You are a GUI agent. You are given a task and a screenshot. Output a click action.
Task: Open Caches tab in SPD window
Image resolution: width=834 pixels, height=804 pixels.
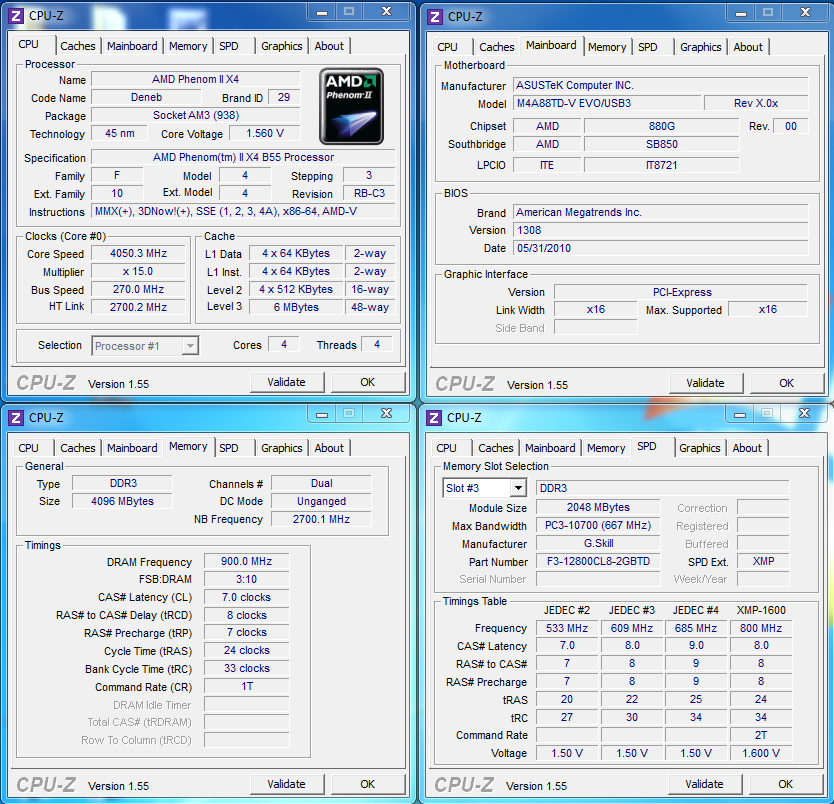click(496, 448)
